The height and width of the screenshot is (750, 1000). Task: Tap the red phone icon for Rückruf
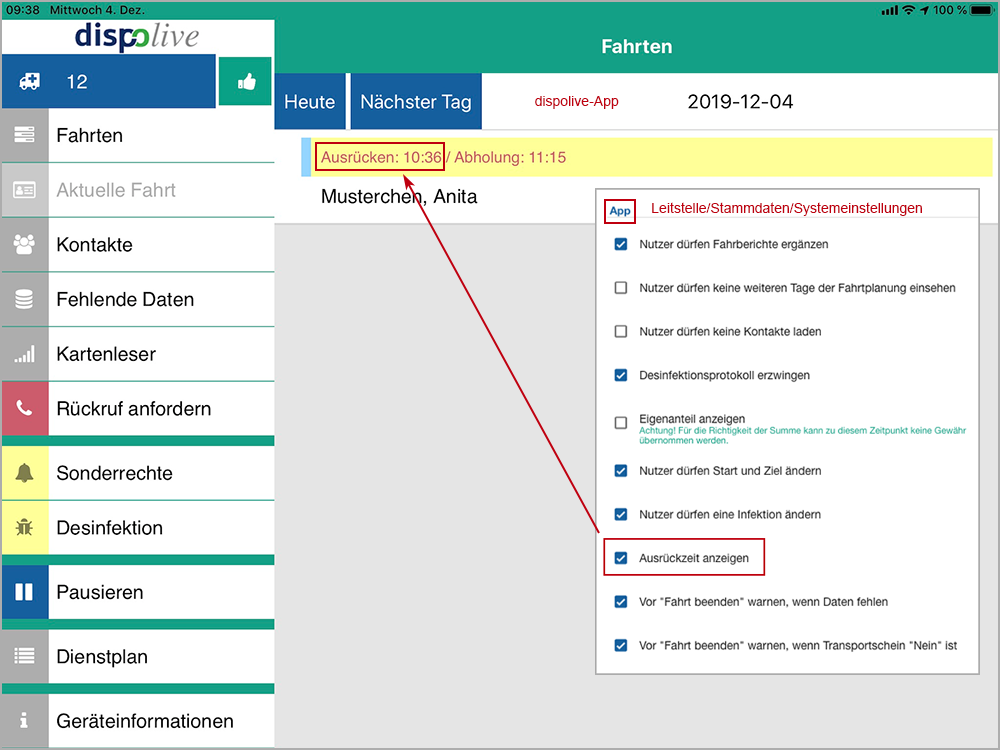(25, 409)
